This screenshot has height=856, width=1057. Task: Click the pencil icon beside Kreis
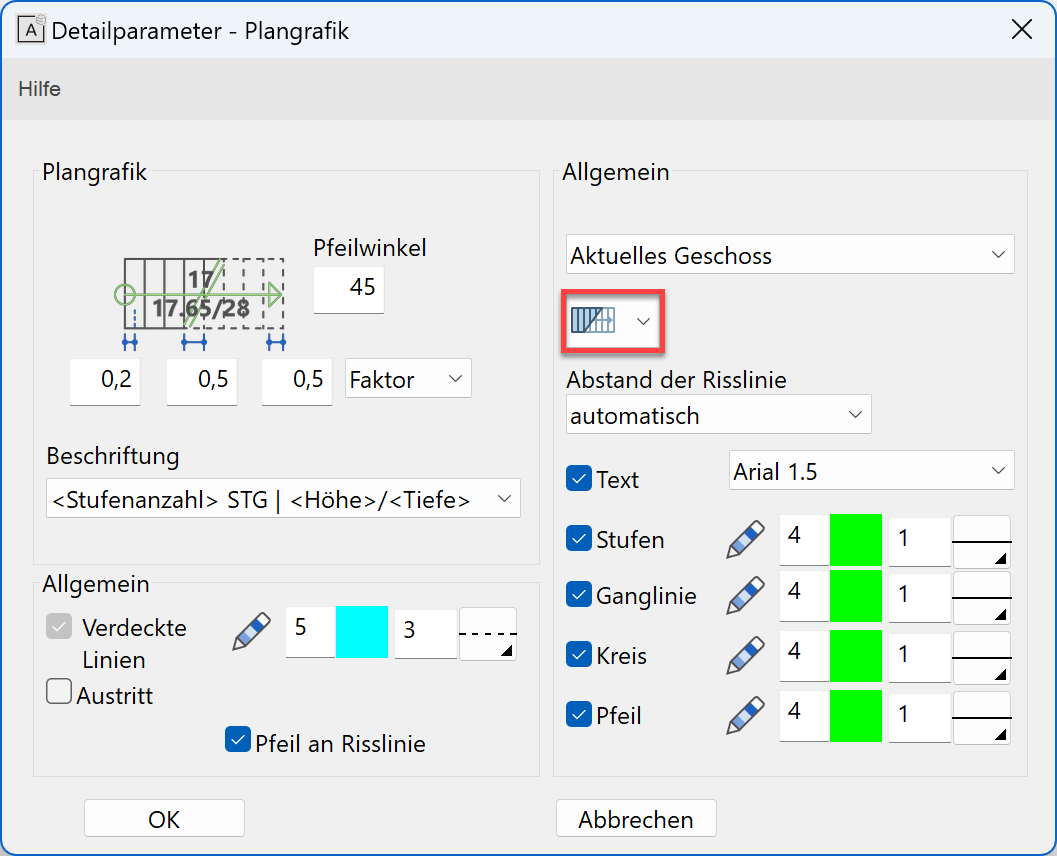[745, 656]
